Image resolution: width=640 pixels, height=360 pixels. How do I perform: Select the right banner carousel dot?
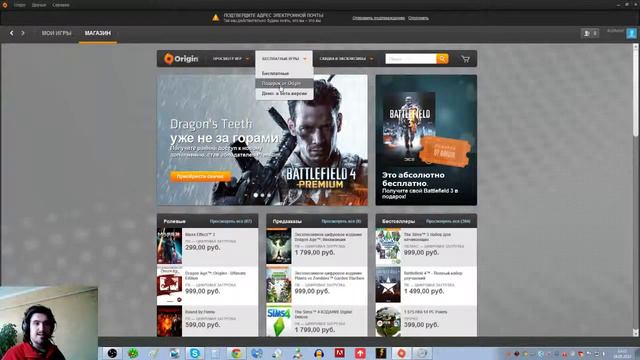coord(269,195)
